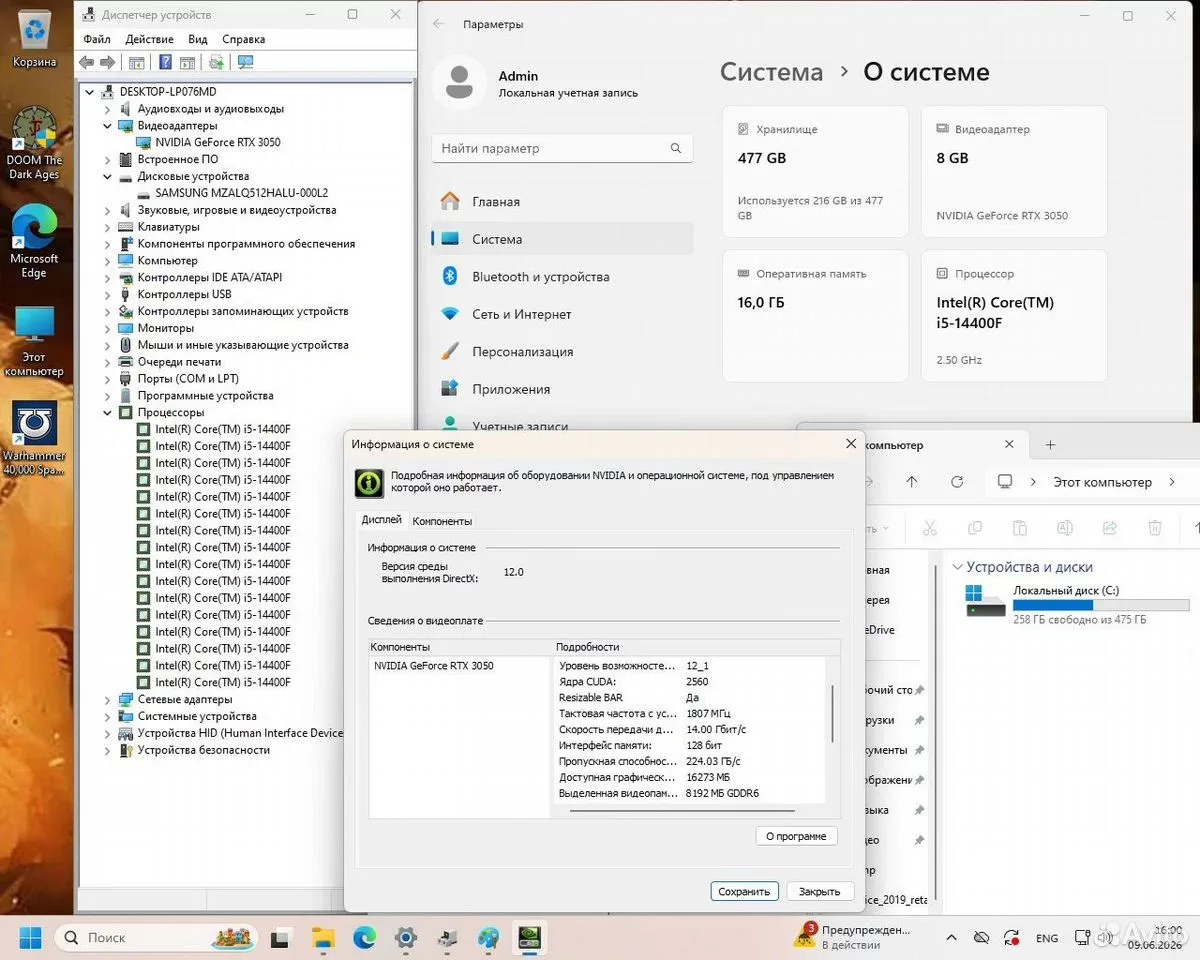Click the up arrow in File Explorer navigation
This screenshot has height=960, width=1200.
tap(911, 482)
